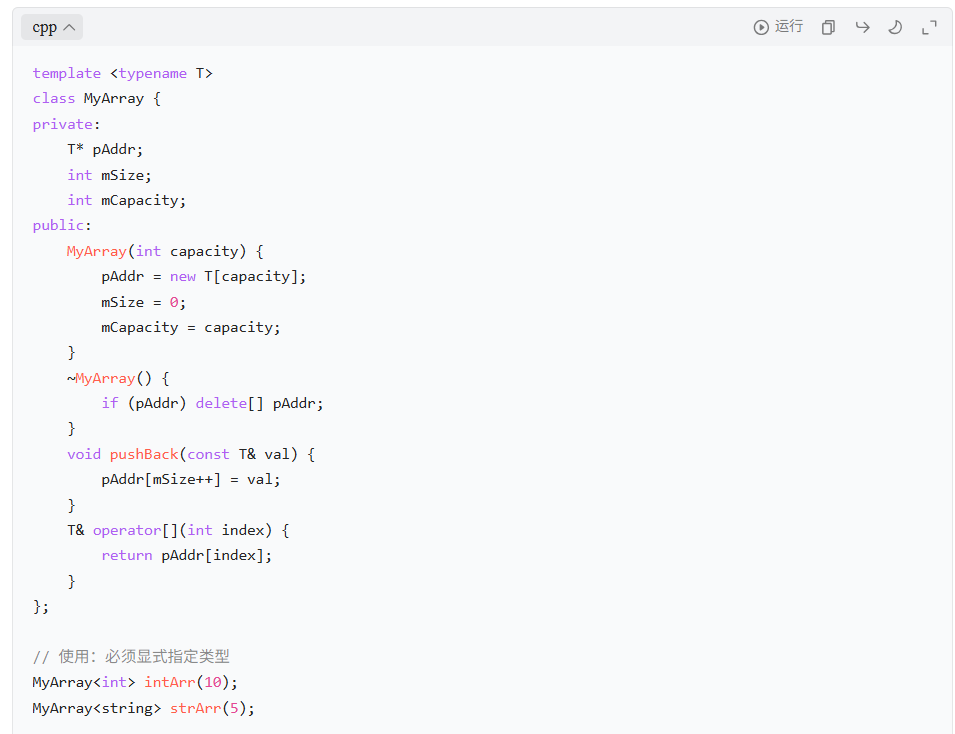
Task: Expand the code block to fullscreen
Action: pos(929,27)
